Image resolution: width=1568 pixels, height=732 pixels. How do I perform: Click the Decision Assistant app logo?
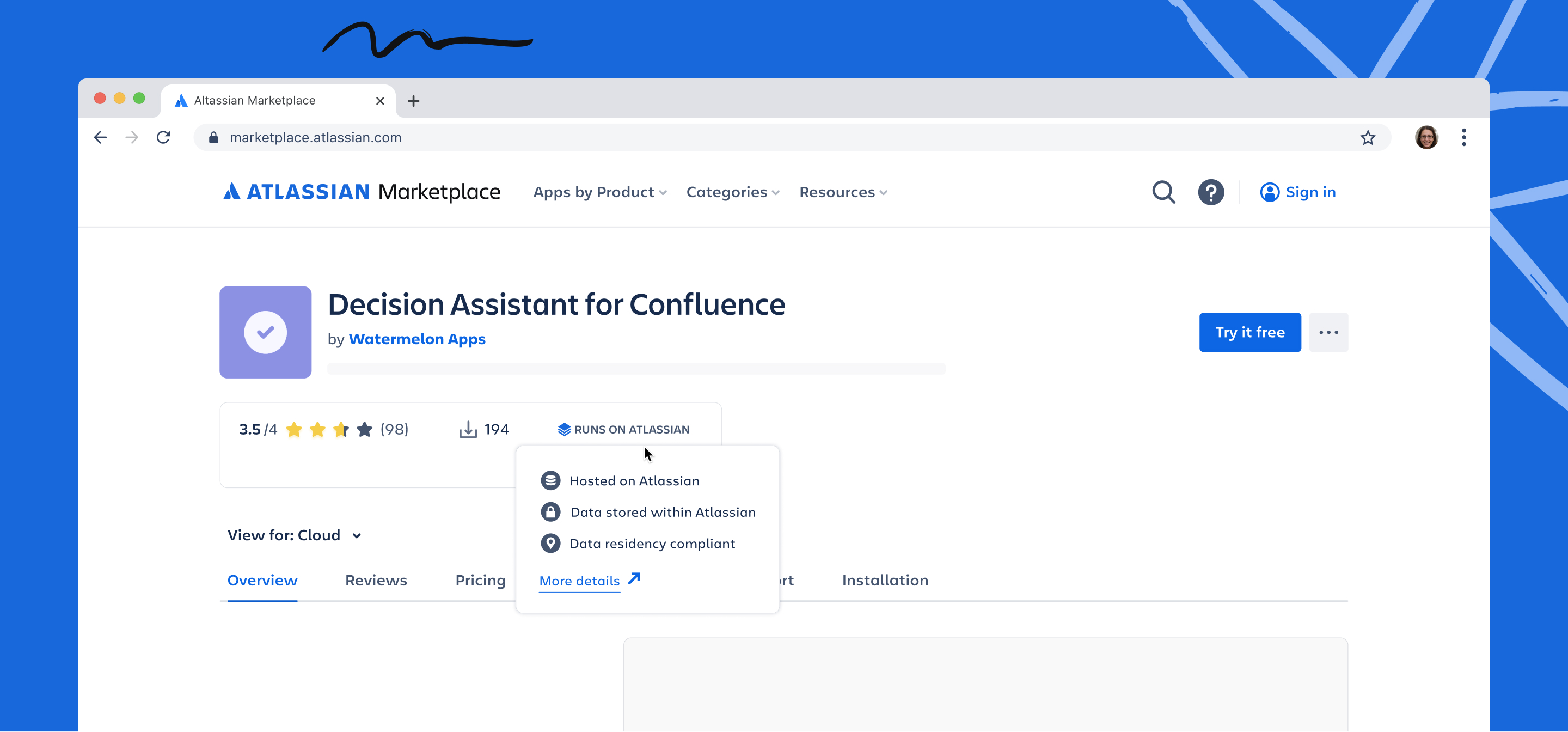[265, 333]
